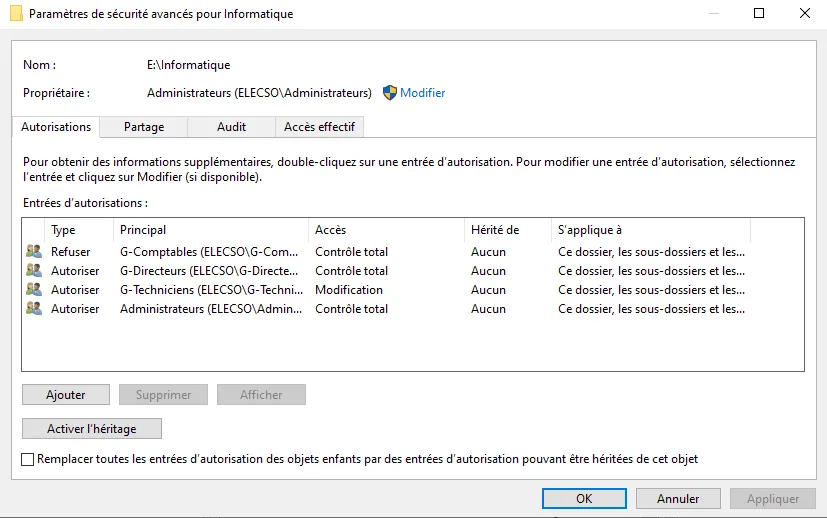Viewport: 827px width, 518px height.
Task: Switch to the Partage tab
Action: pos(144,127)
